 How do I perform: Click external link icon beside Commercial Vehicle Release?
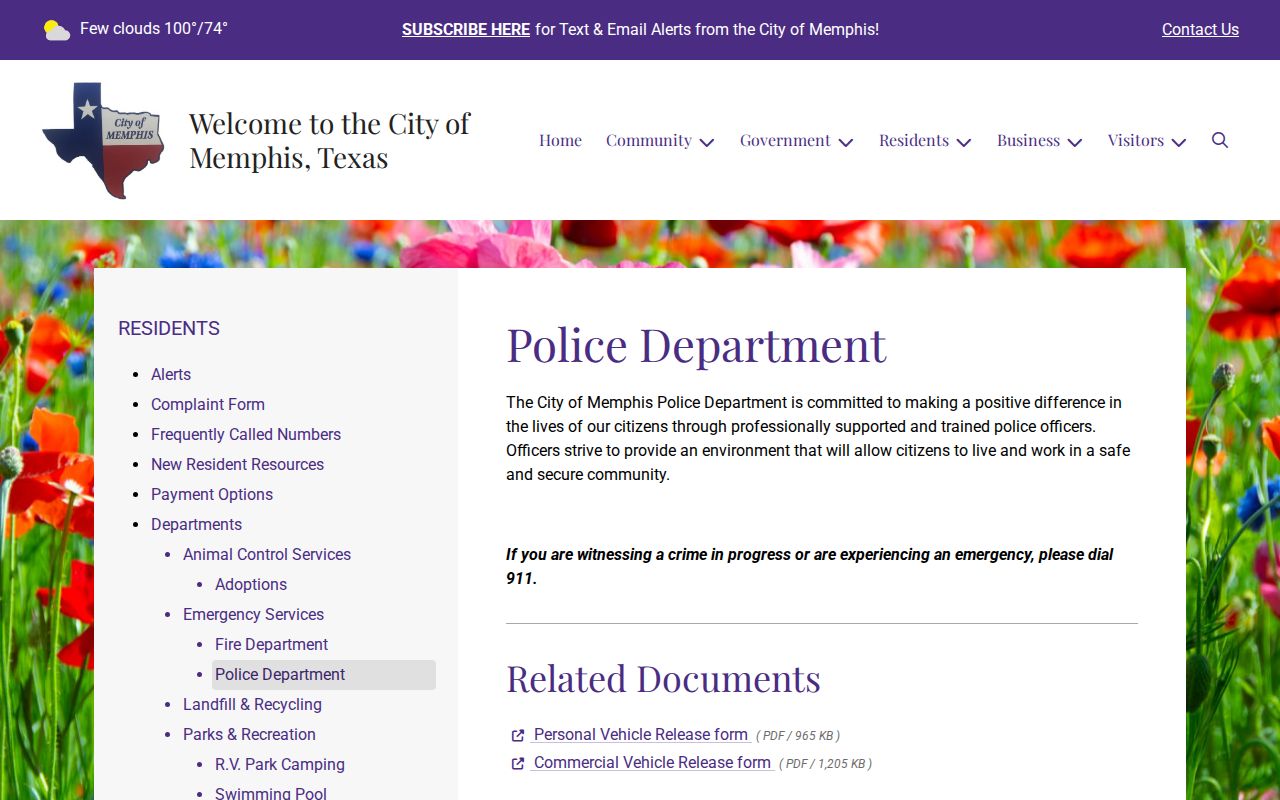coord(518,764)
